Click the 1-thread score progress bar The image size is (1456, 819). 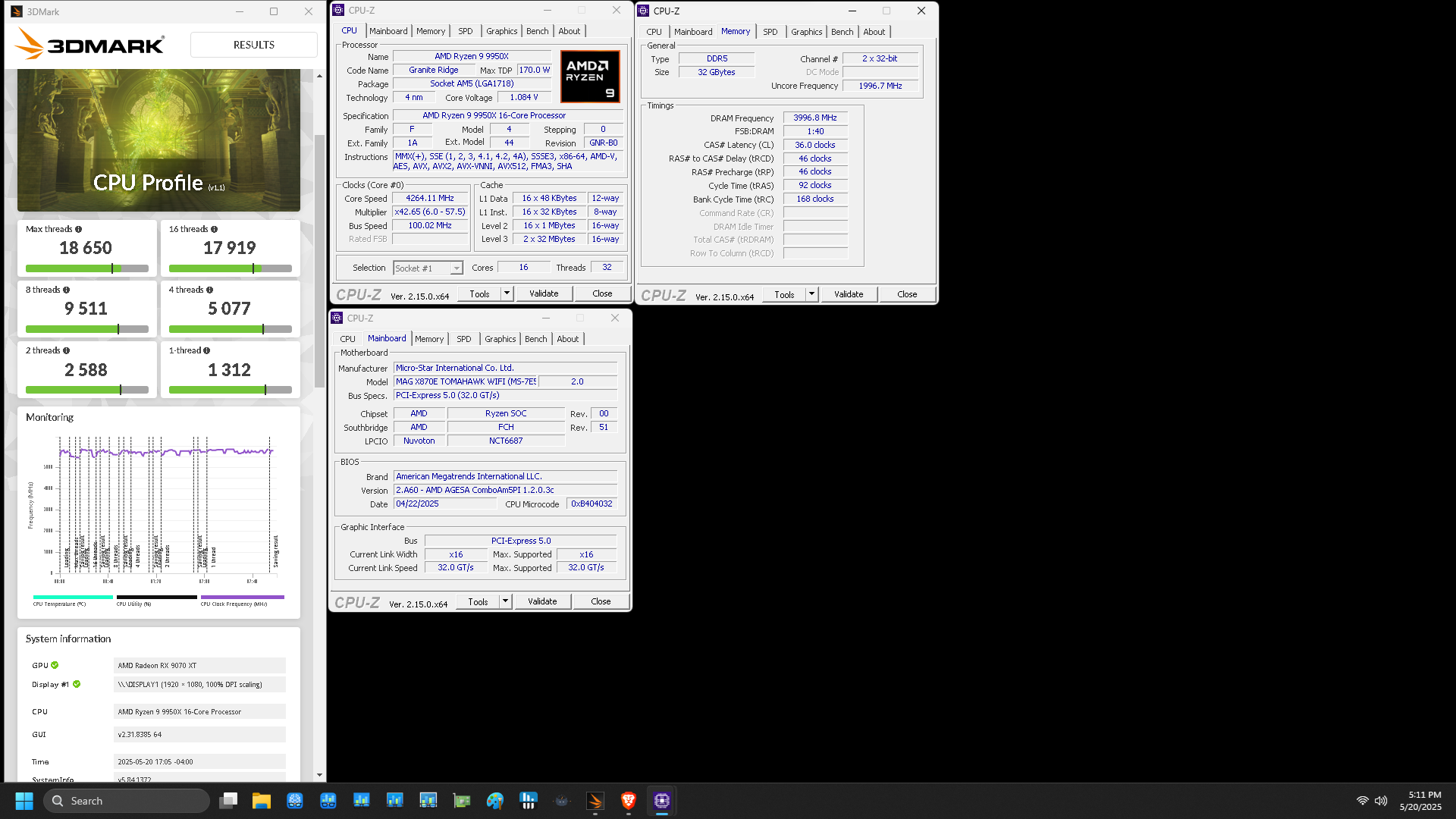click(x=231, y=390)
